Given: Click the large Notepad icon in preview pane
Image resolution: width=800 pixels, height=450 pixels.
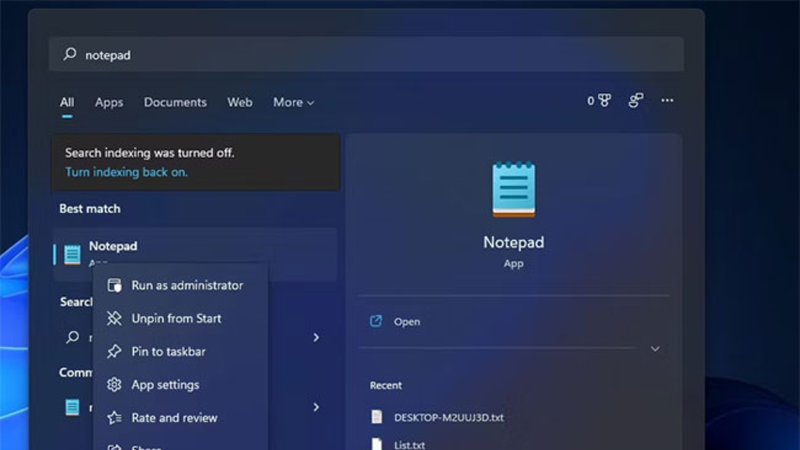Looking at the screenshot, I should tap(513, 191).
